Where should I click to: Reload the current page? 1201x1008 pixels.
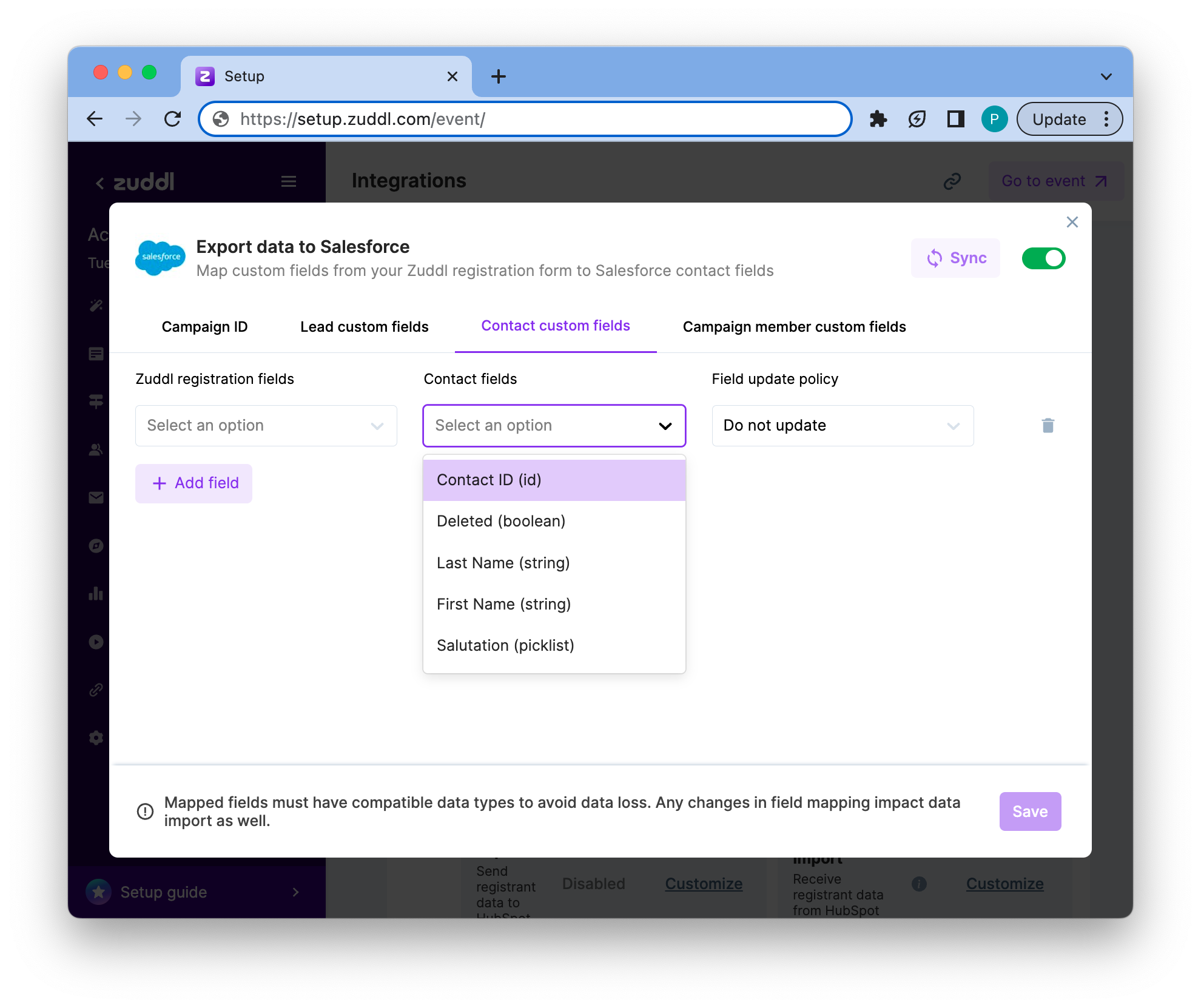click(173, 119)
